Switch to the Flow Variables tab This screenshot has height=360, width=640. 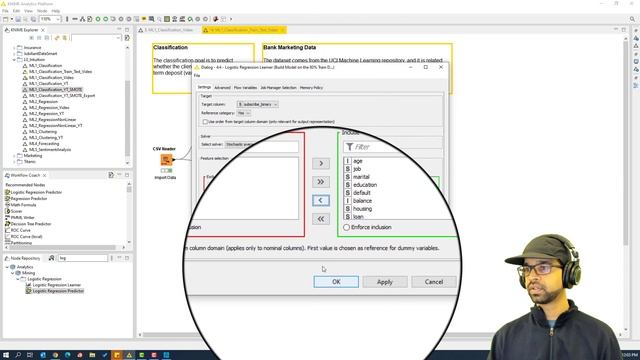(x=245, y=87)
